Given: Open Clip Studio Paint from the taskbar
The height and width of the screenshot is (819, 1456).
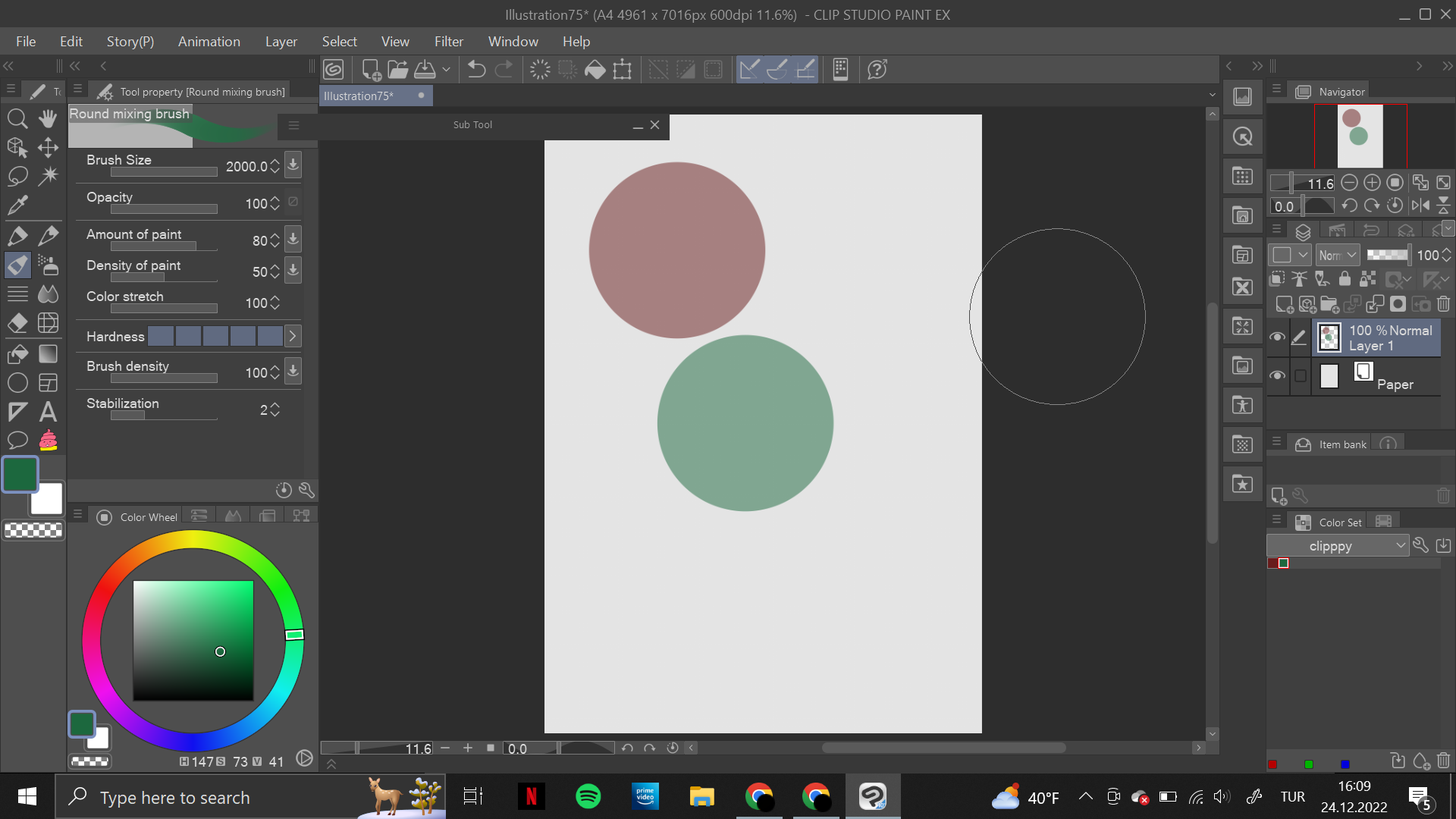Looking at the screenshot, I should pyautogui.click(x=873, y=796).
